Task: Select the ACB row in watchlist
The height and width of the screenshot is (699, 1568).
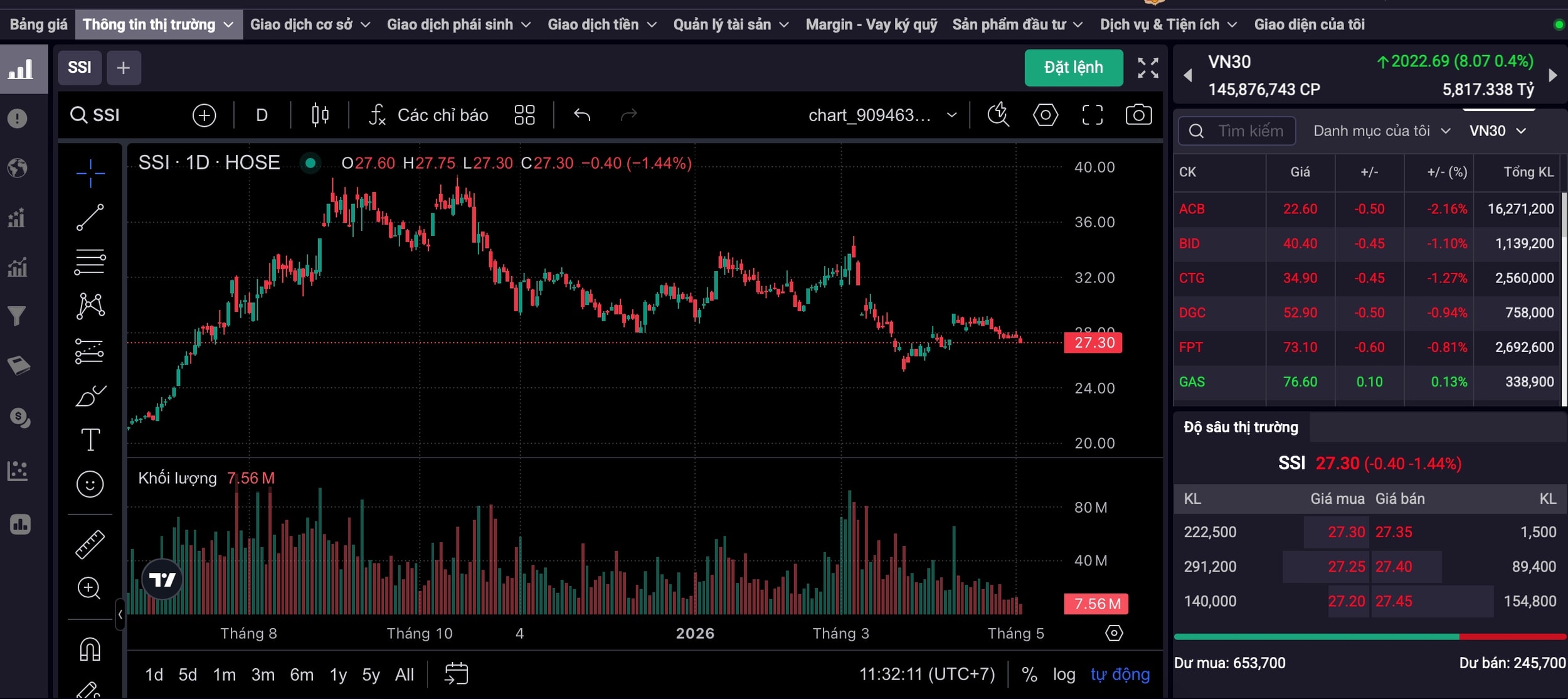Action: point(1367,209)
